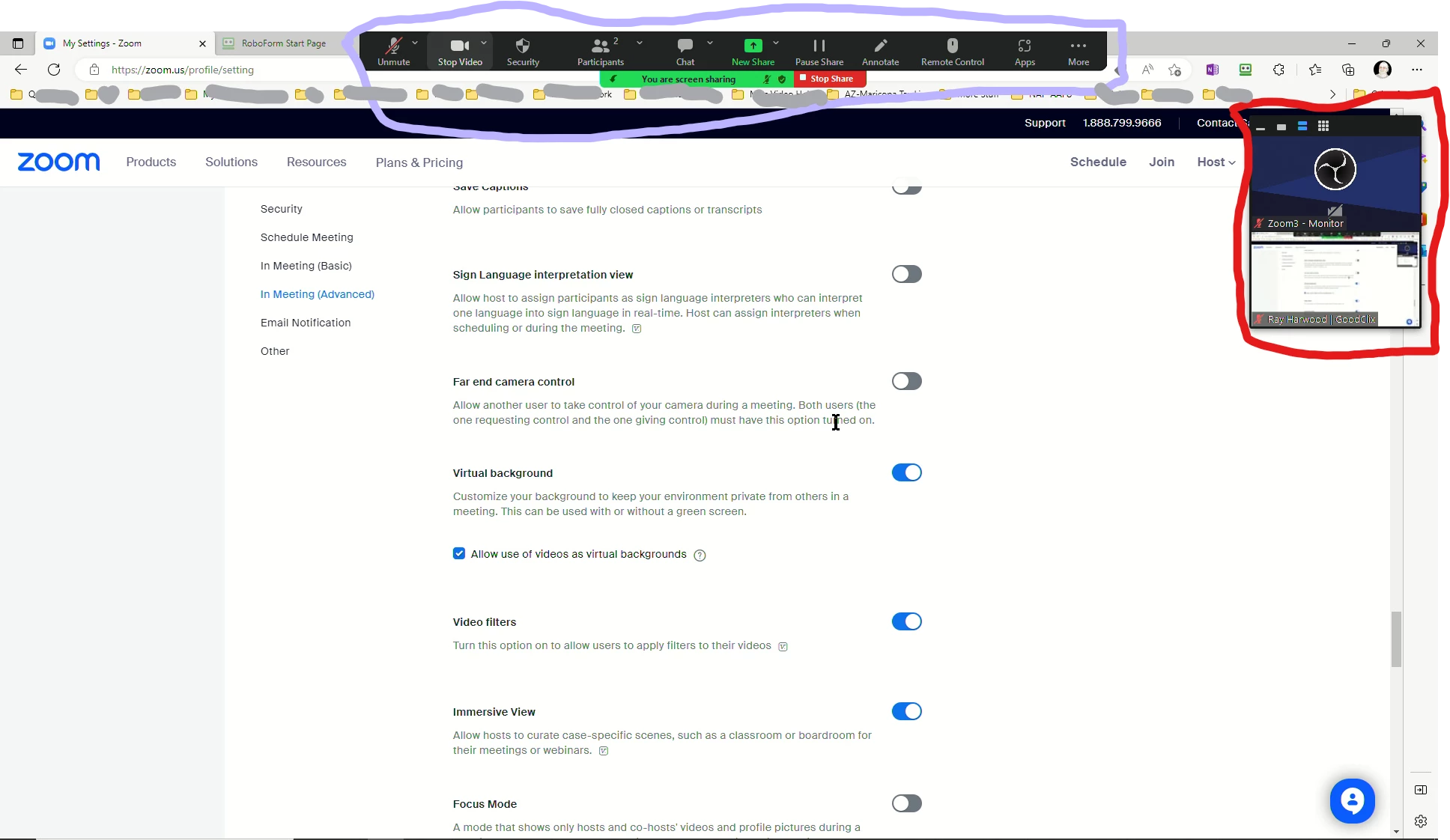Image resolution: width=1450 pixels, height=840 pixels.
Task: Click the Annotate pencil icon
Action: point(880,46)
